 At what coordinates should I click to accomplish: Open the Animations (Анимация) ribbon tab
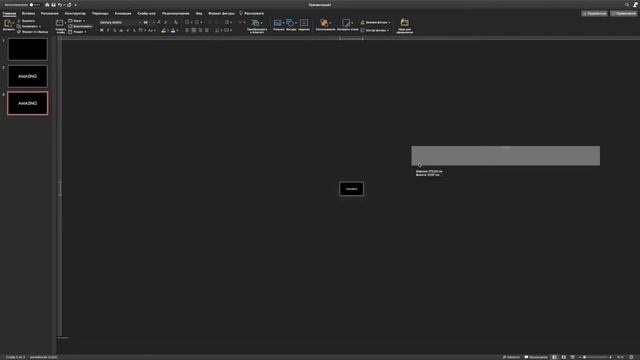click(x=123, y=13)
